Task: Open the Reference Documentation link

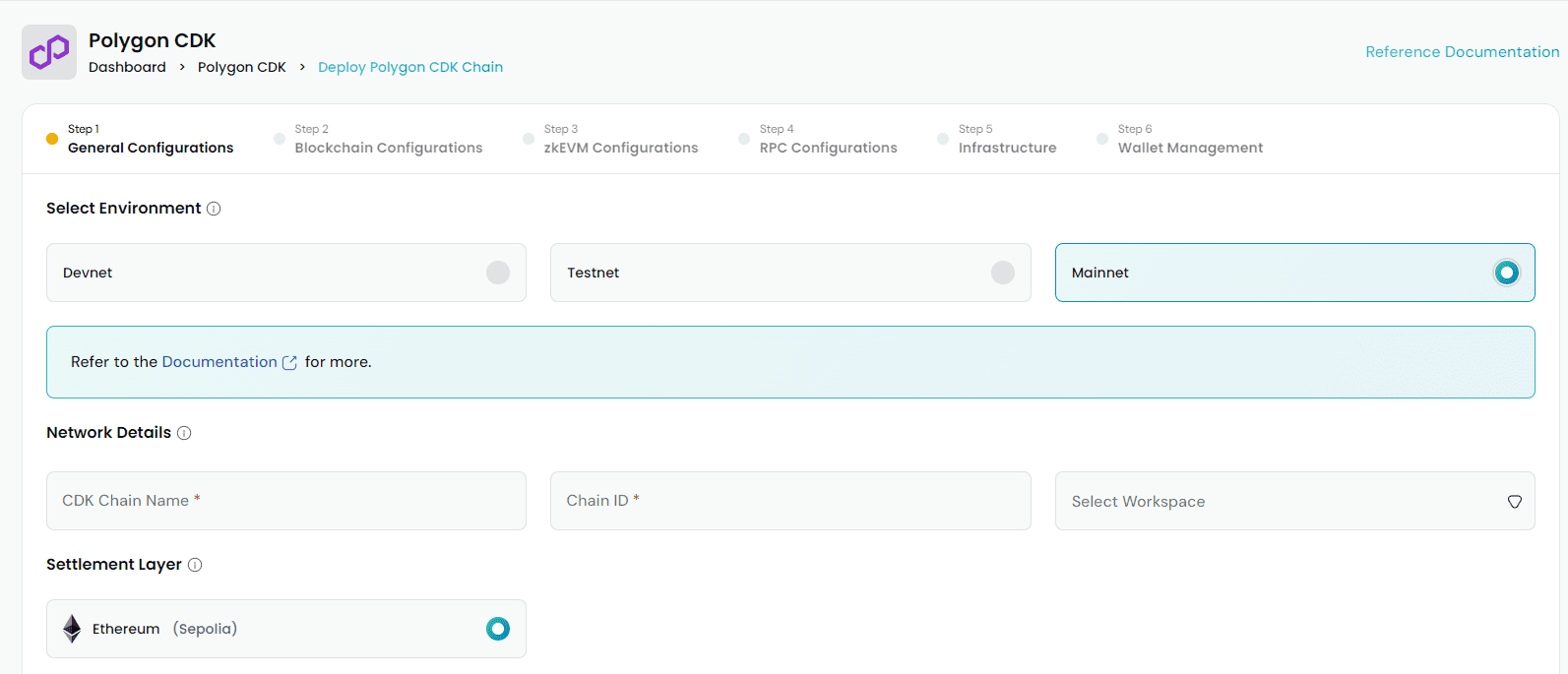Action: pyautogui.click(x=1462, y=52)
